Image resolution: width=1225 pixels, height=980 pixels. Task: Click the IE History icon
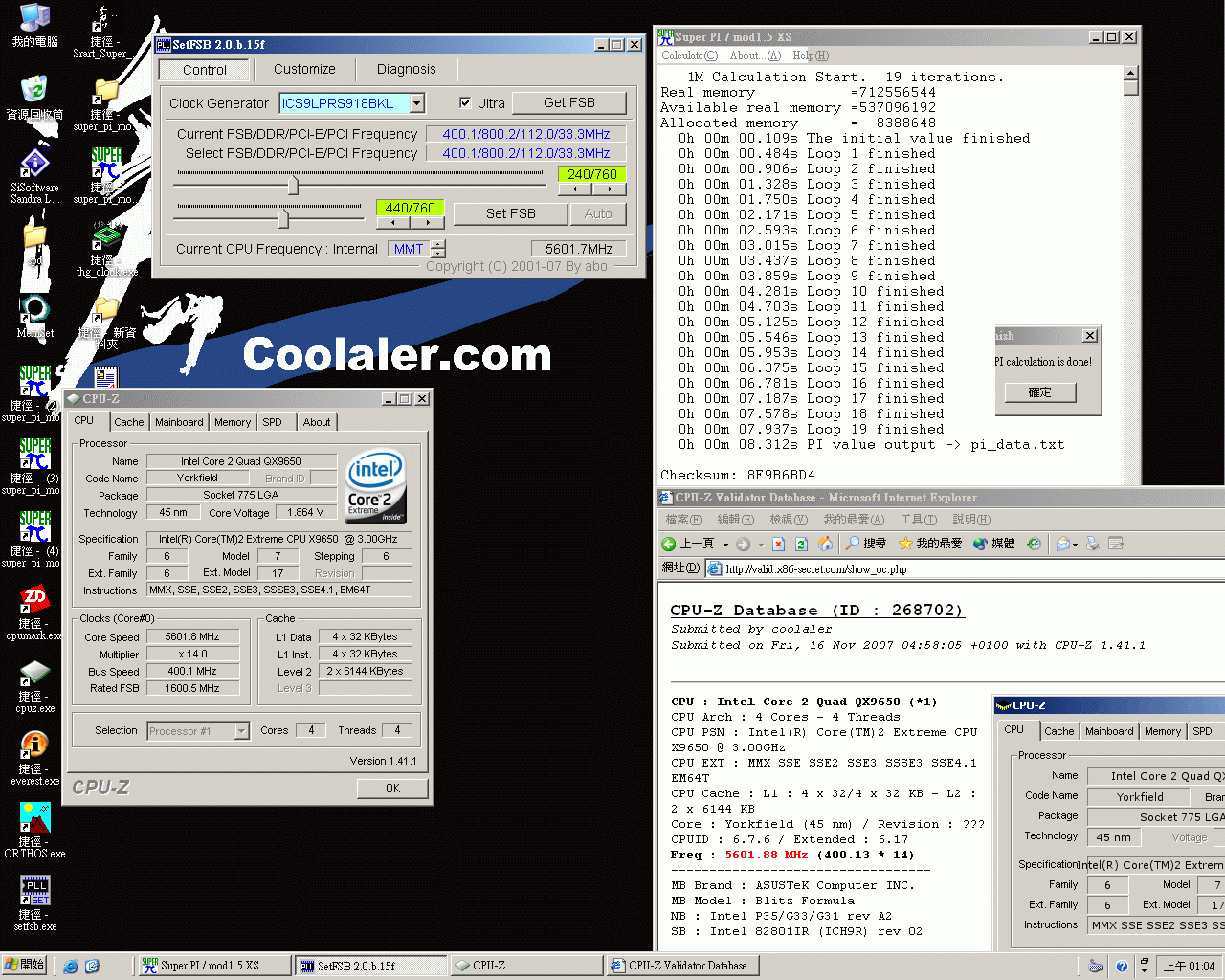click(1034, 544)
